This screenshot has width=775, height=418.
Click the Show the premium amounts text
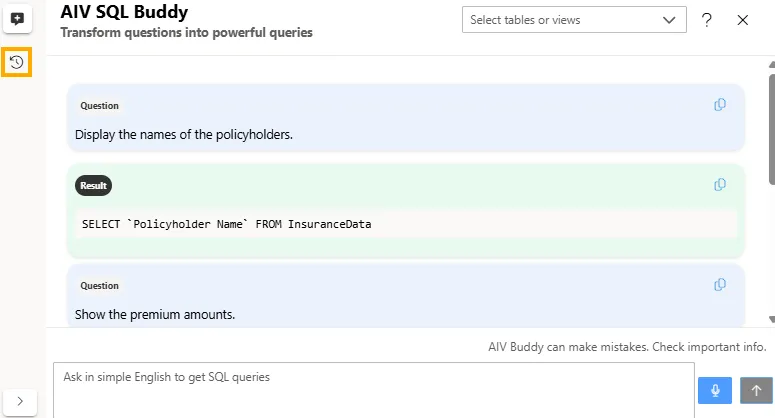point(155,314)
